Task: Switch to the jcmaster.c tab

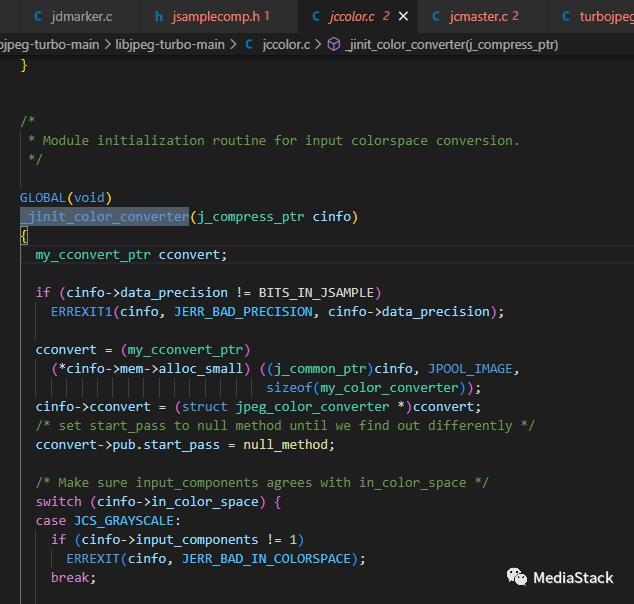Action: point(478,17)
